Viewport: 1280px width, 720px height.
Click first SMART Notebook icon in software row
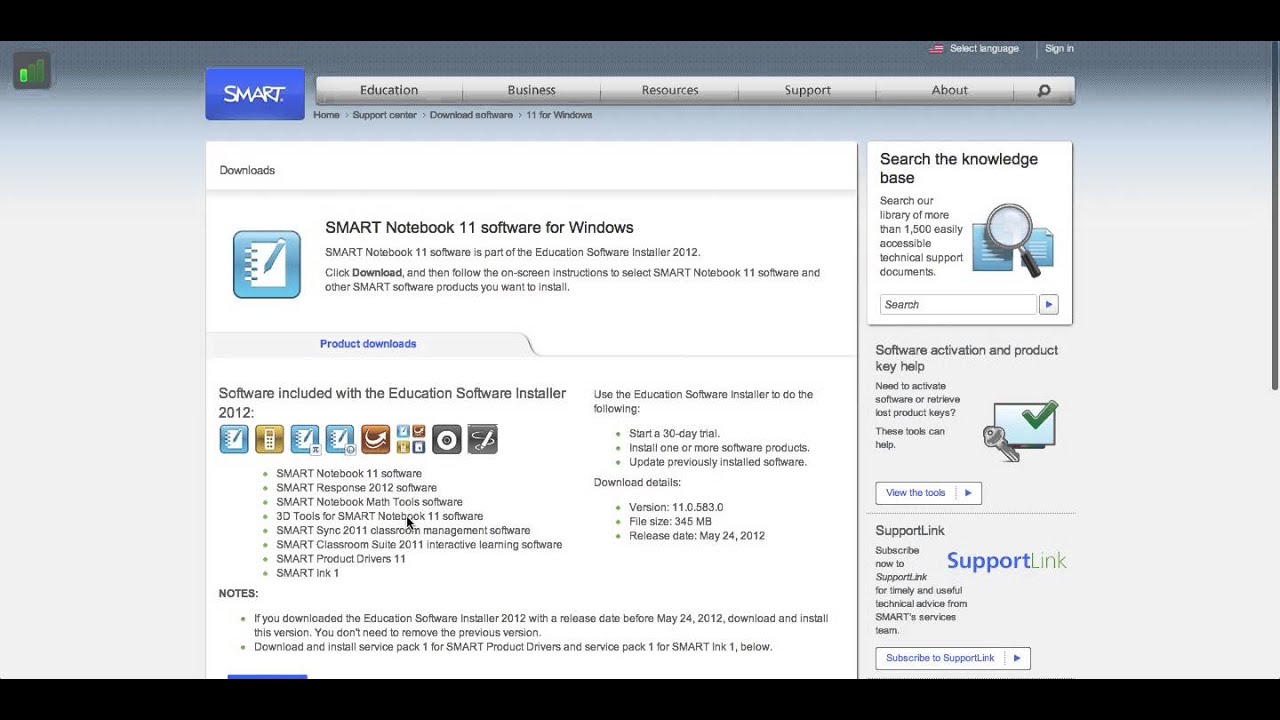234,439
